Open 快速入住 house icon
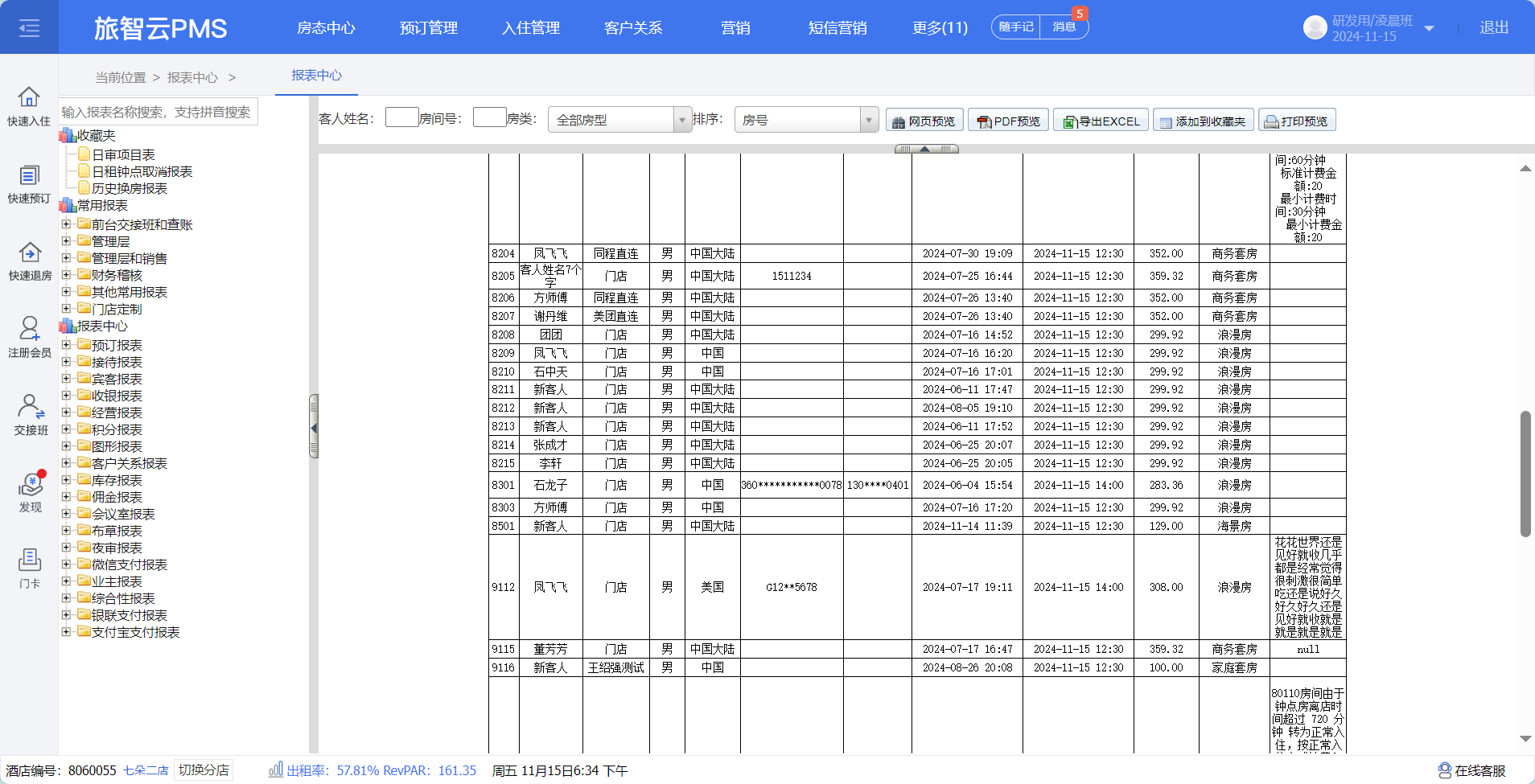The image size is (1535, 784). [29, 97]
